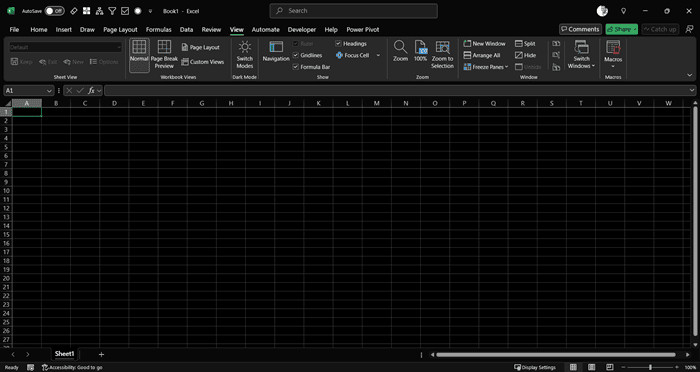Image resolution: width=700 pixels, height=372 pixels.
Task: Uncheck the Headings checkbox
Action: point(338,44)
